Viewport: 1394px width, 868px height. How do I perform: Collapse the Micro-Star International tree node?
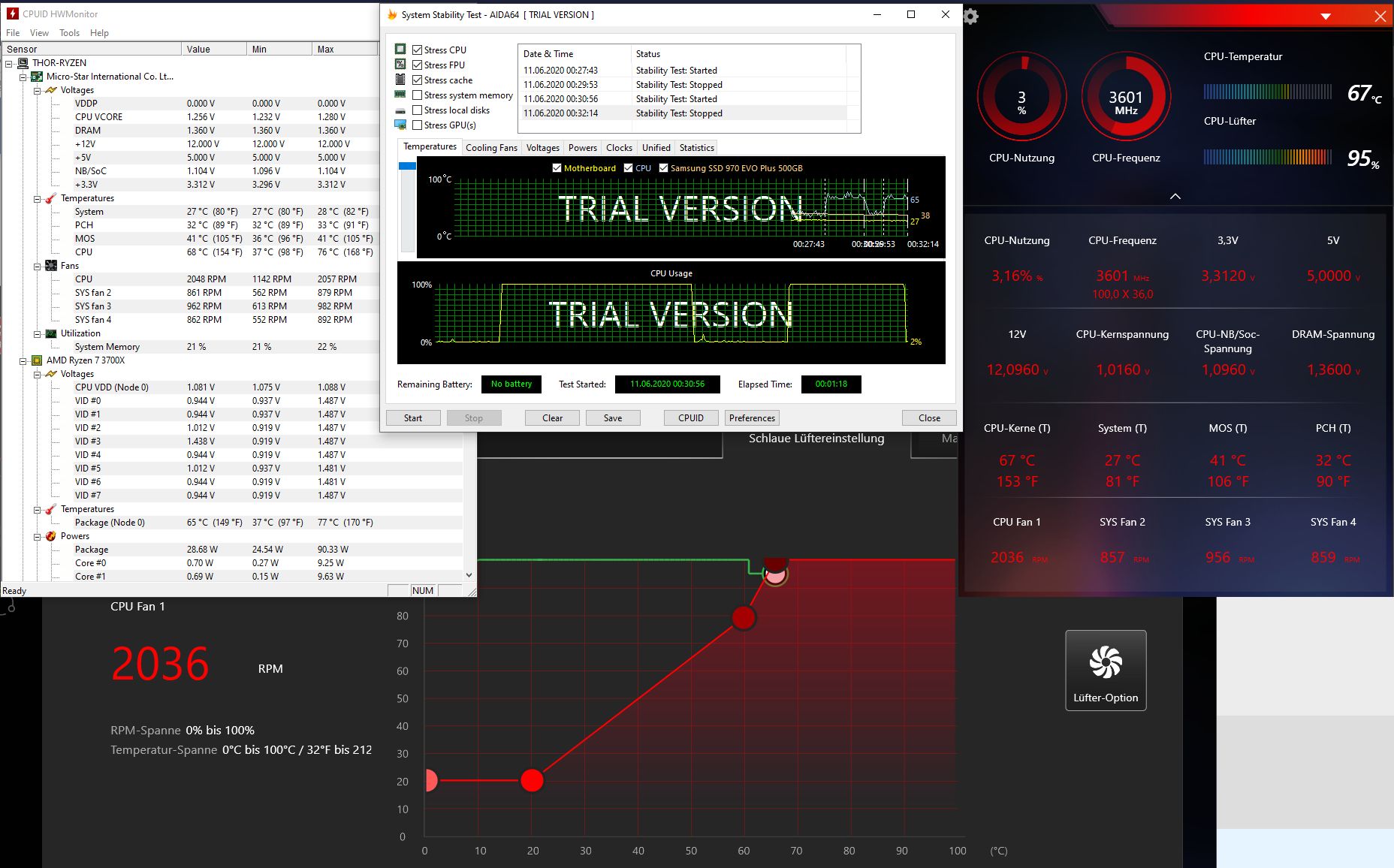point(23,77)
